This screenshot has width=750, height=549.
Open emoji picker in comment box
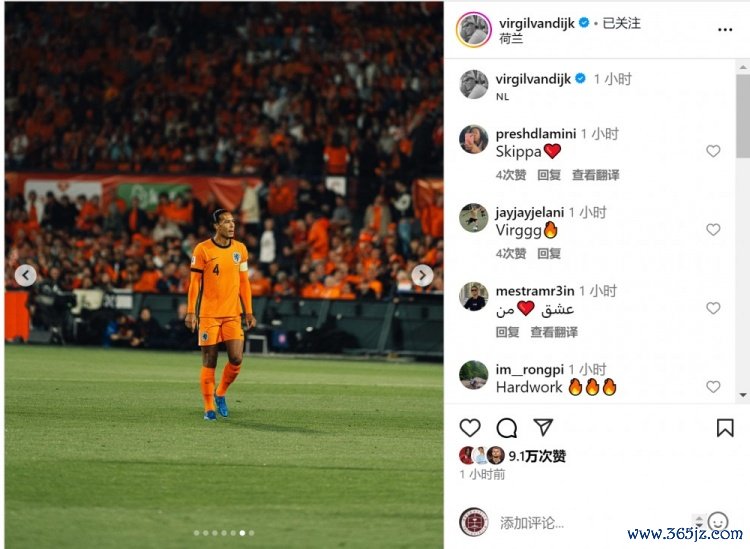717,521
